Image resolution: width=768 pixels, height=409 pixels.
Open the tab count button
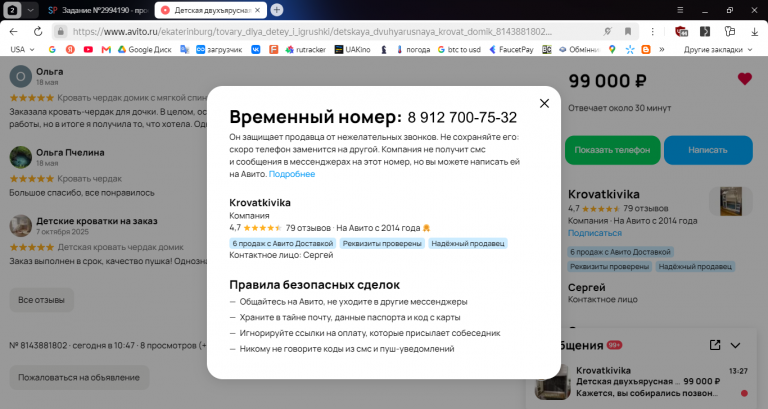click(12, 10)
